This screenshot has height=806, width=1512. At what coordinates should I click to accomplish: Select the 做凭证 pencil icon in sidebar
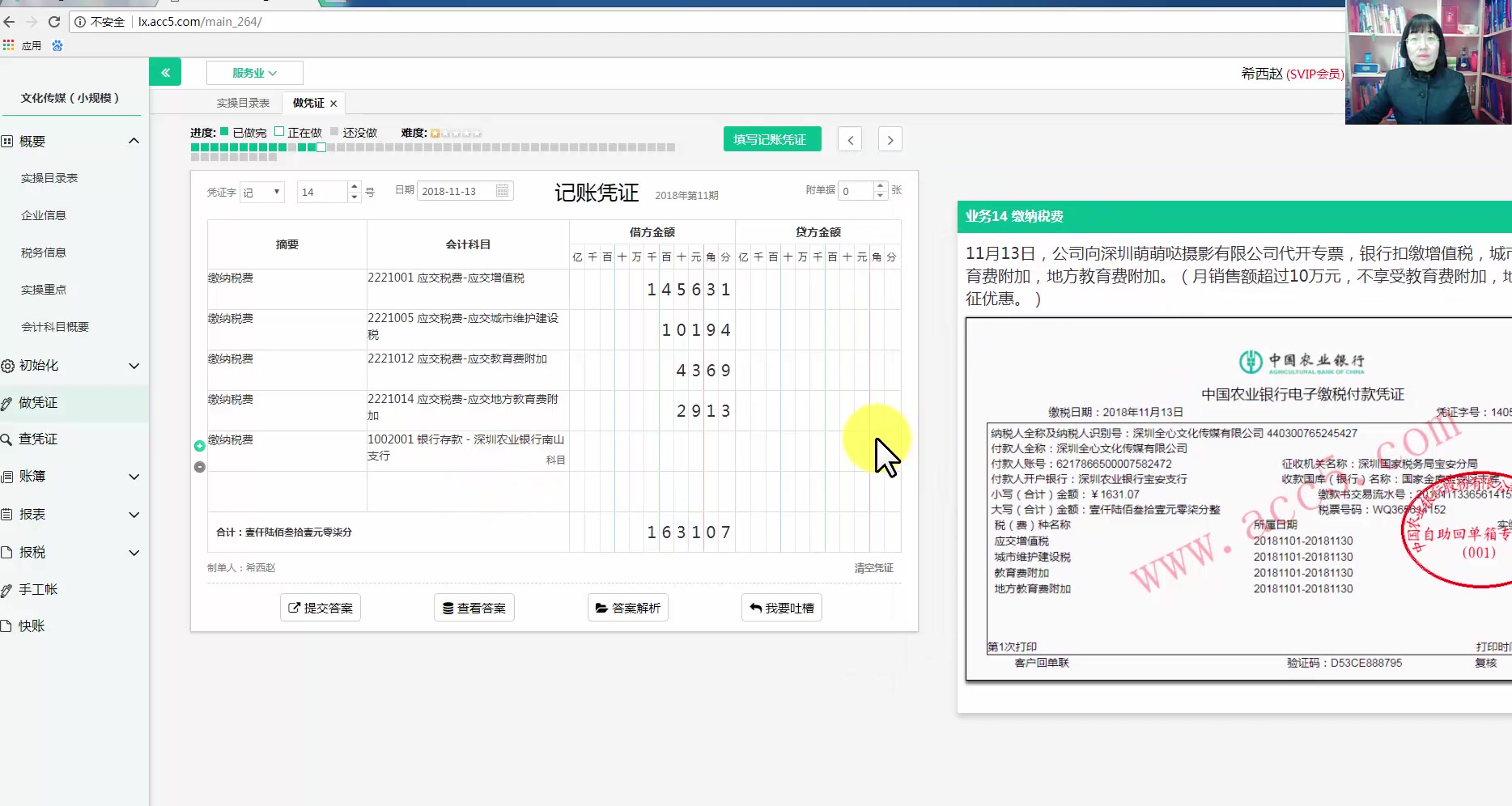tap(9, 402)
